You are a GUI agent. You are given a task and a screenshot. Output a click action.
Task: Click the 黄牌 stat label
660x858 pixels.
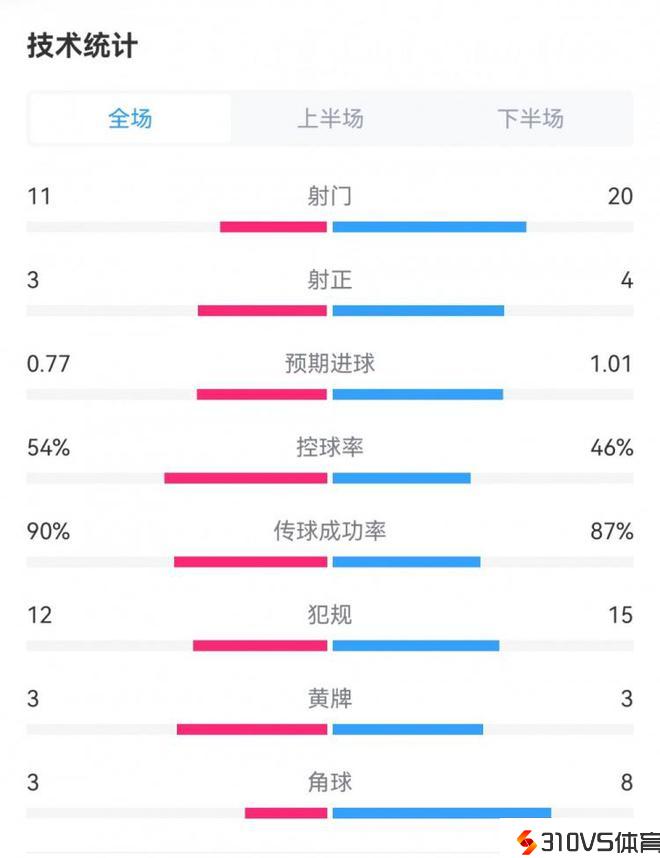[330, 698]
